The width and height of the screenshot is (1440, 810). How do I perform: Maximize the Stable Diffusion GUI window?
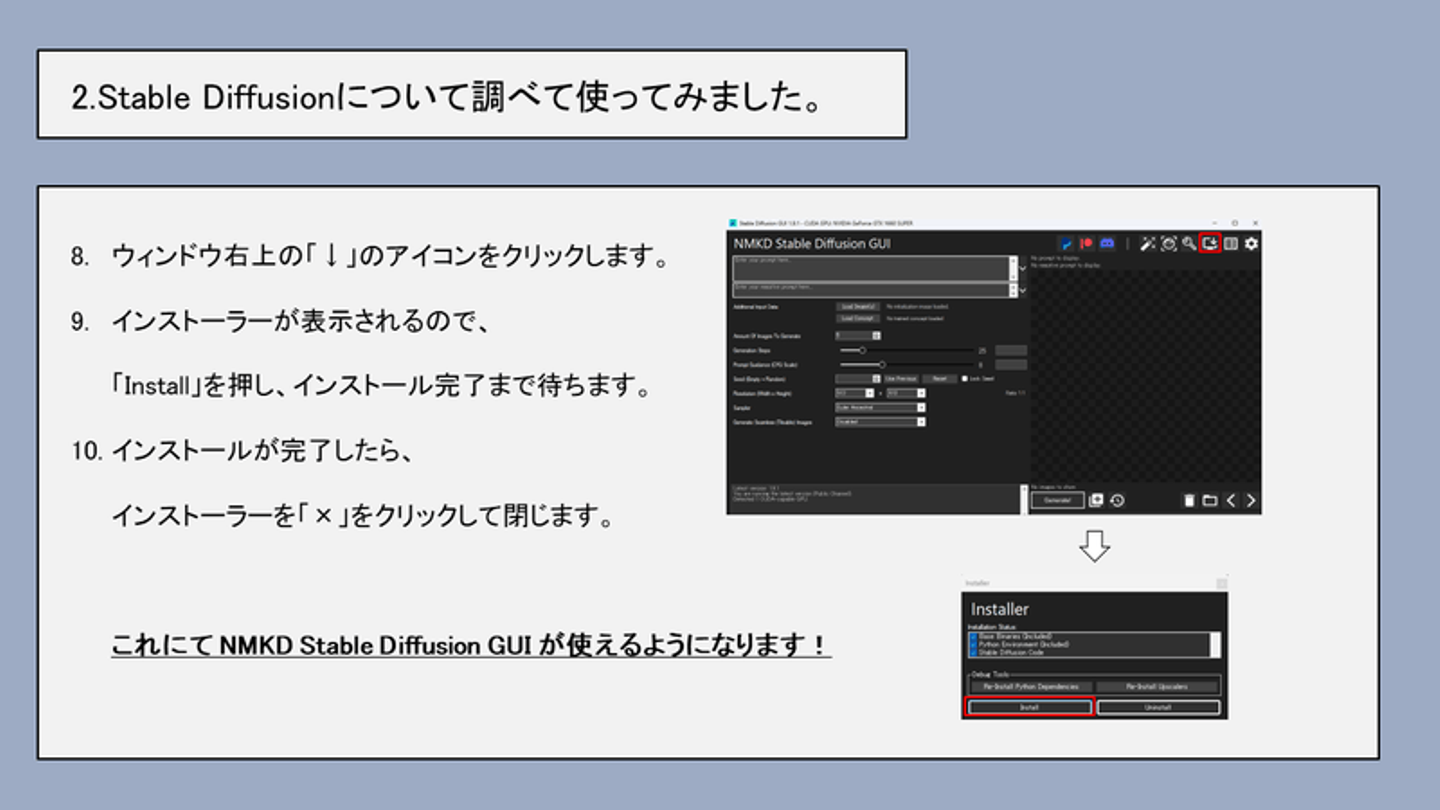point(1235,223)
